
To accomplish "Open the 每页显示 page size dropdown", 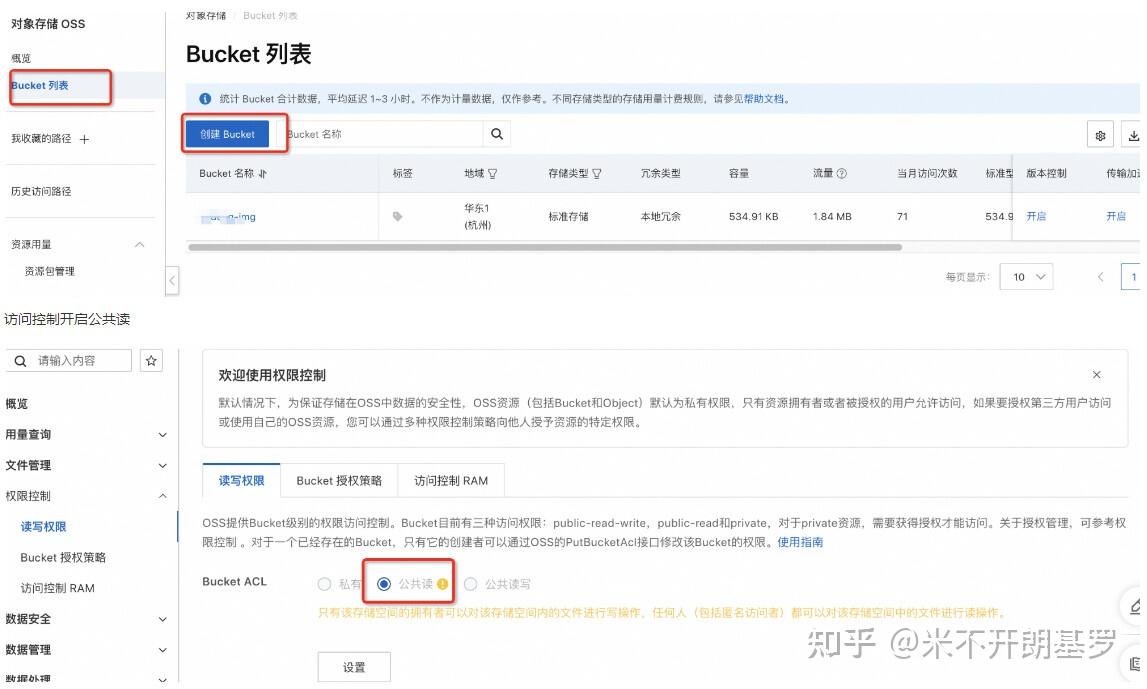I will (1026, 276).
